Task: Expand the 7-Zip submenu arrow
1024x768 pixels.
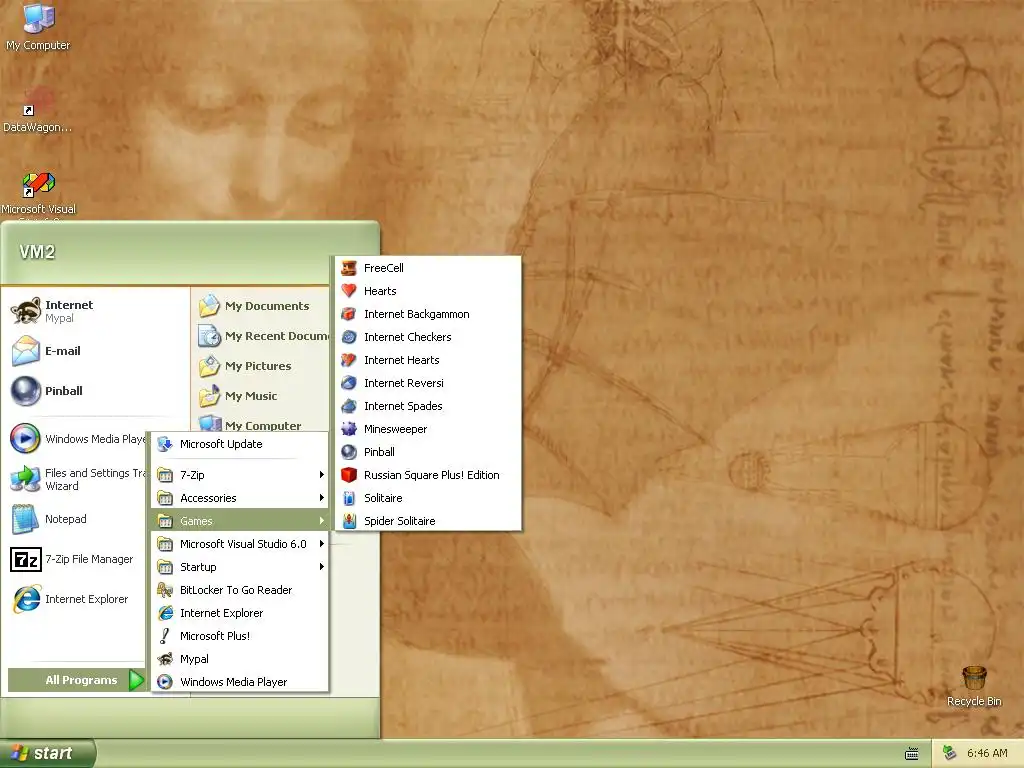Action: (321, 475)
